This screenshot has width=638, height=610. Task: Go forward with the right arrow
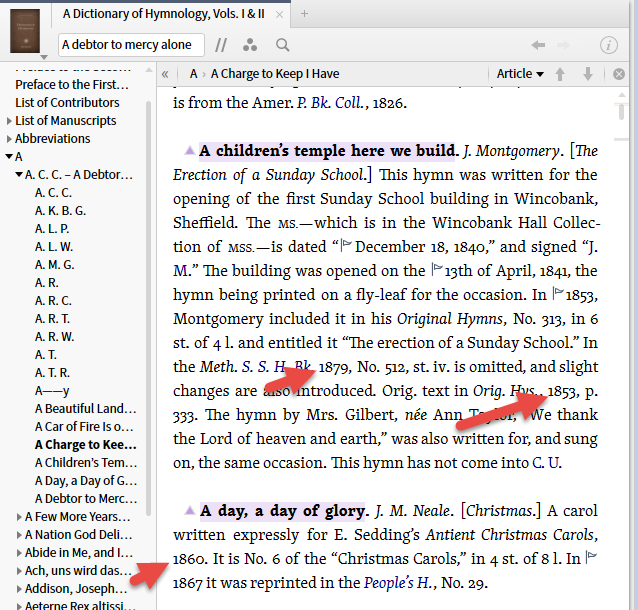(x=564, y=45)
